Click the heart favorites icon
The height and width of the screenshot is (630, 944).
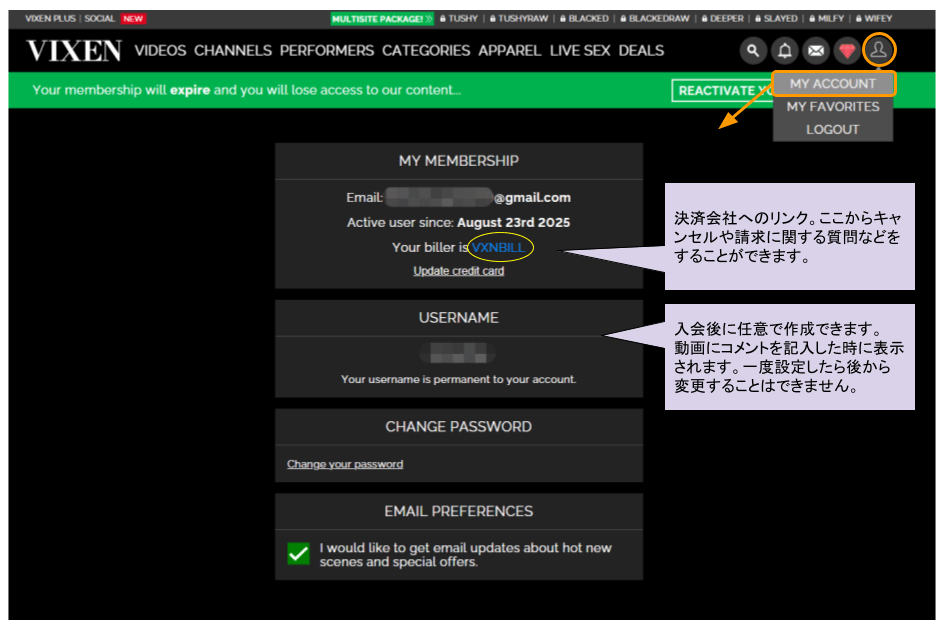pos(846,50)
